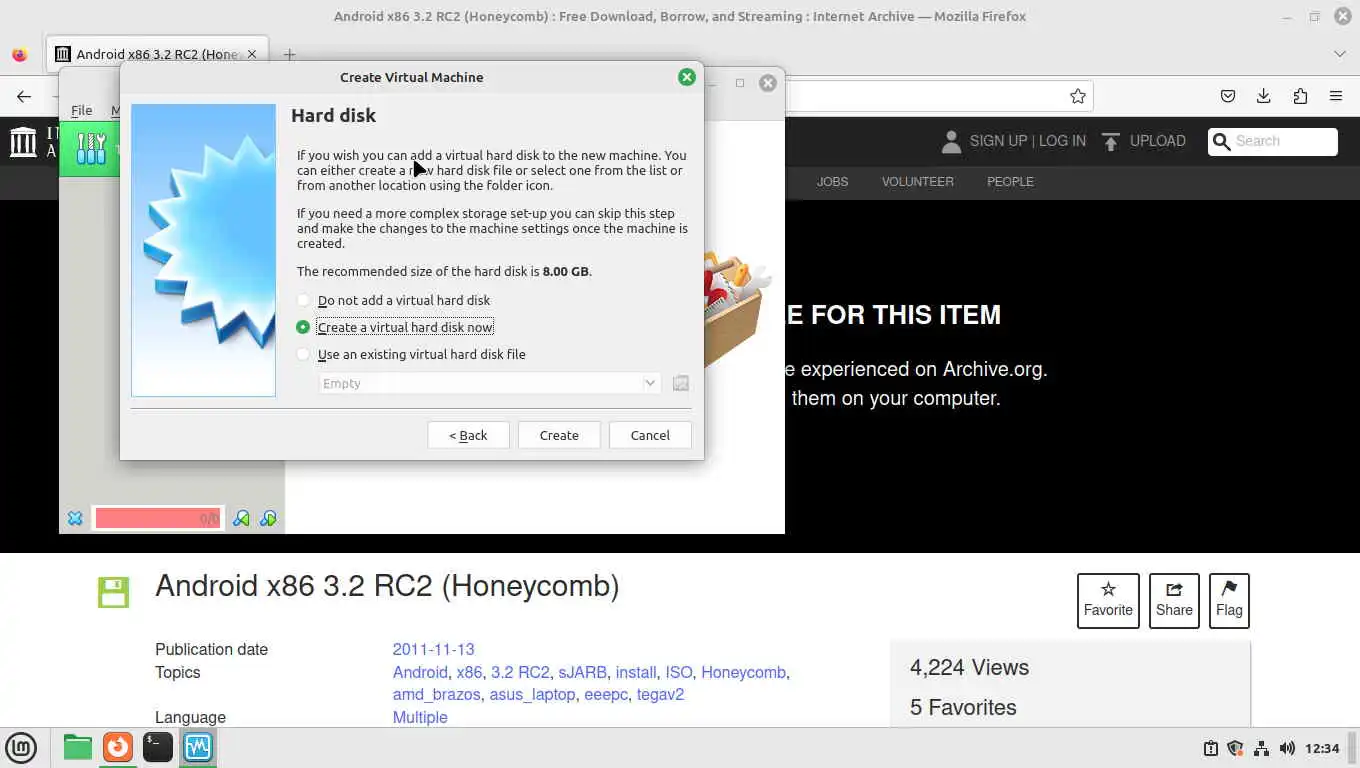Select 'Create a virtual hard disk now'
The width and height of the screenshot is (1360, 768).
click(x=395, y=327)
